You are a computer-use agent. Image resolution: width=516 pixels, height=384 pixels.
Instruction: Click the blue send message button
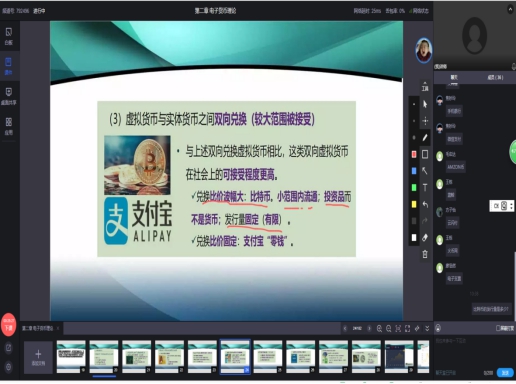[x=505, y=373]
